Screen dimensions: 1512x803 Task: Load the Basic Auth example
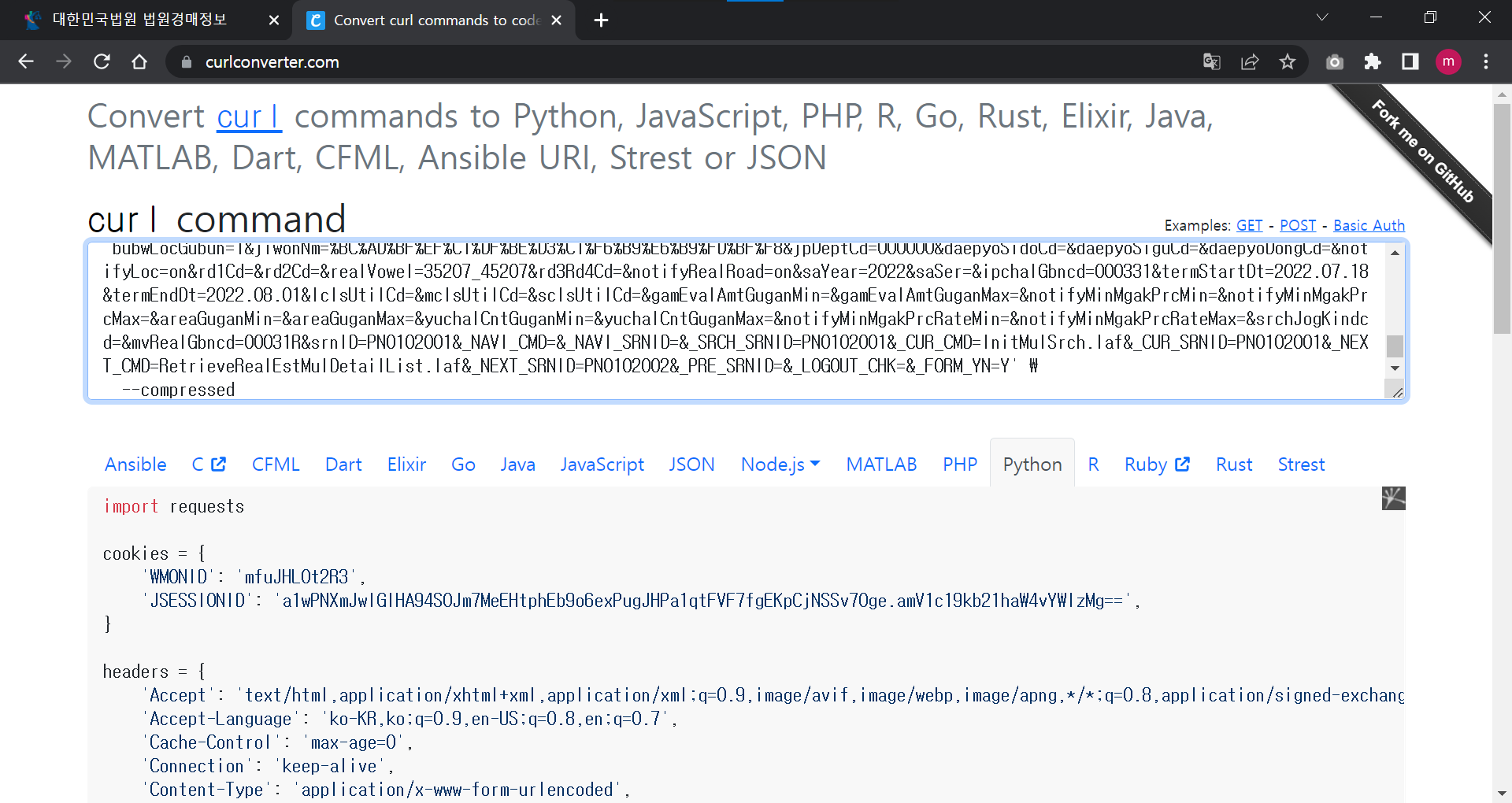pyautogui.click(x=1369, y=225)
